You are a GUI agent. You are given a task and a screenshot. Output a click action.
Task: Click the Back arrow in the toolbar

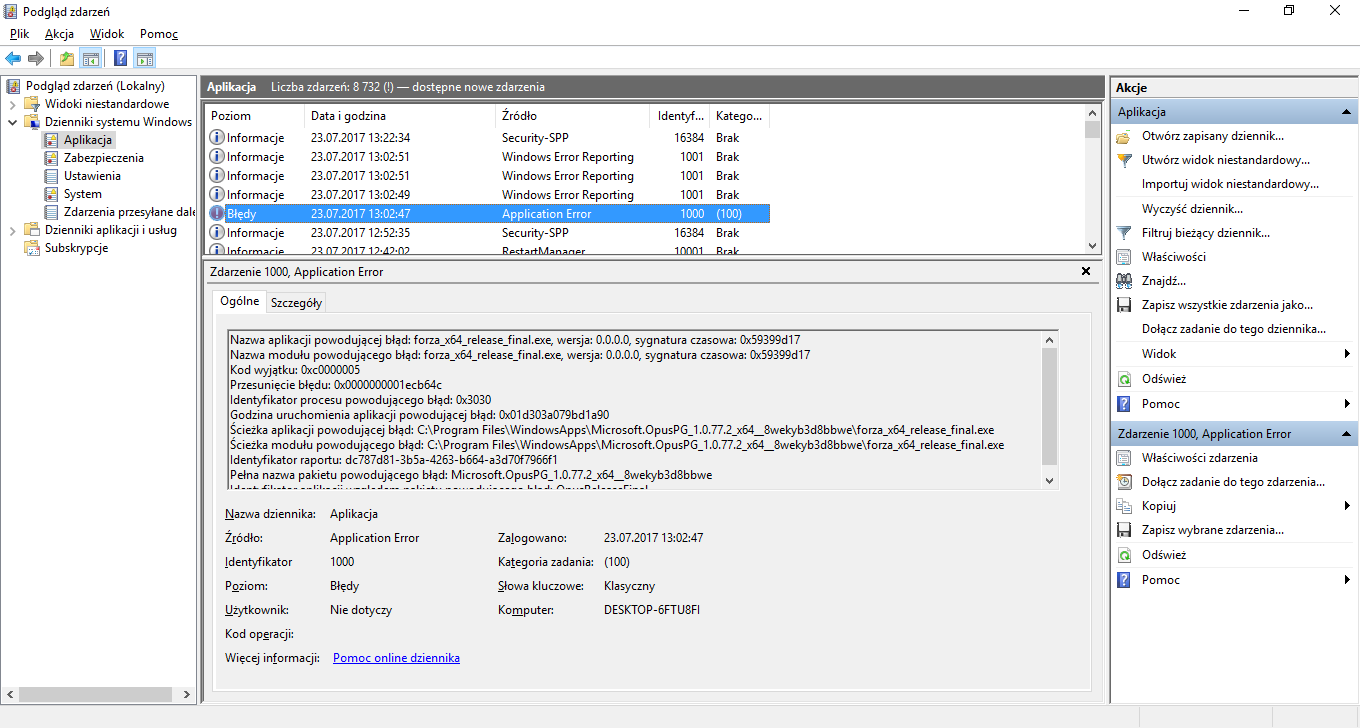click(x=13, y=58)
